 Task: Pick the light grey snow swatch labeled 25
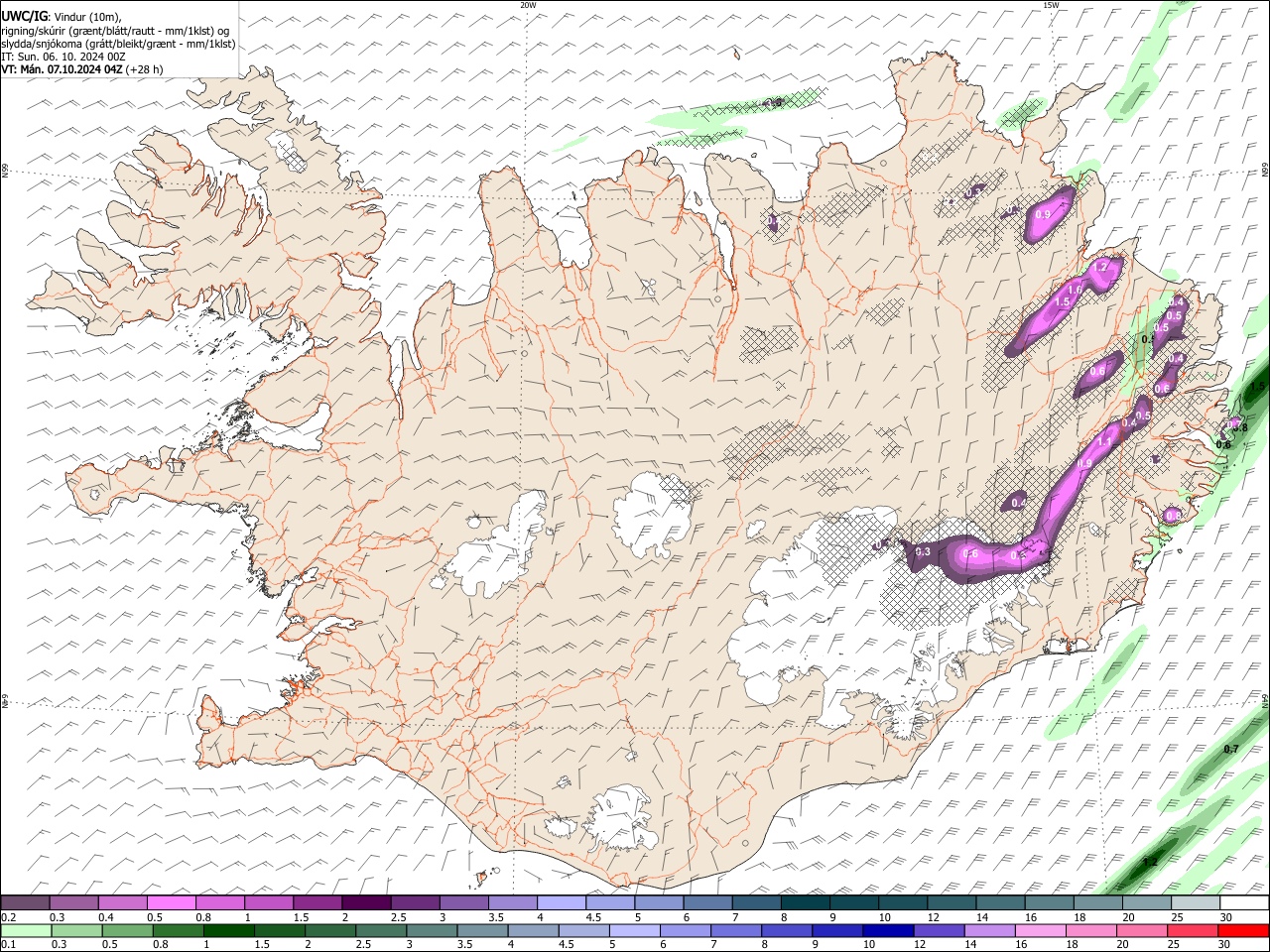click(1197, 902)
